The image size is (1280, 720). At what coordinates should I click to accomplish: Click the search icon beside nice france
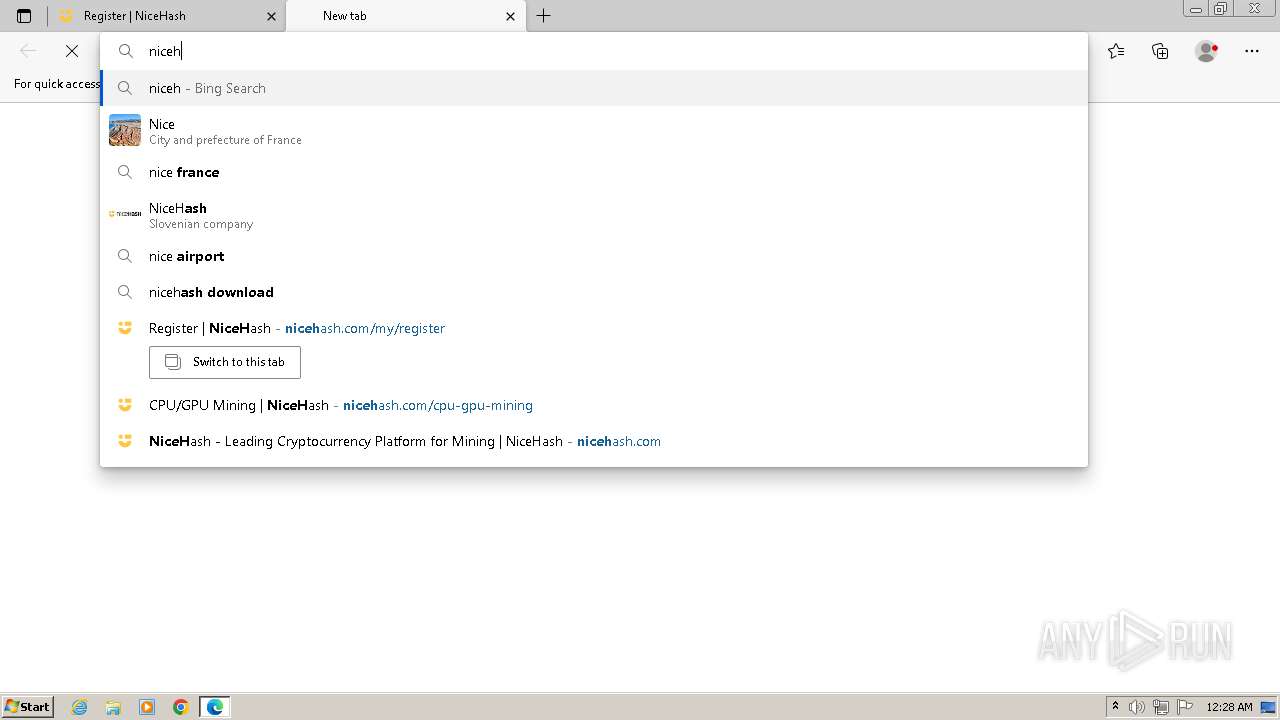[125, 172]
